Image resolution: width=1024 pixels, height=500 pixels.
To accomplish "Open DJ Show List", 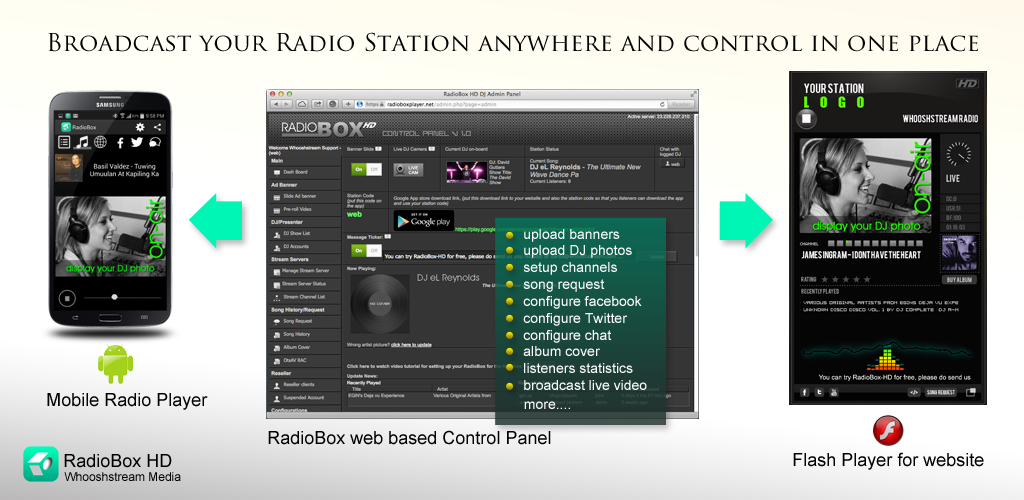I will 305,233.
